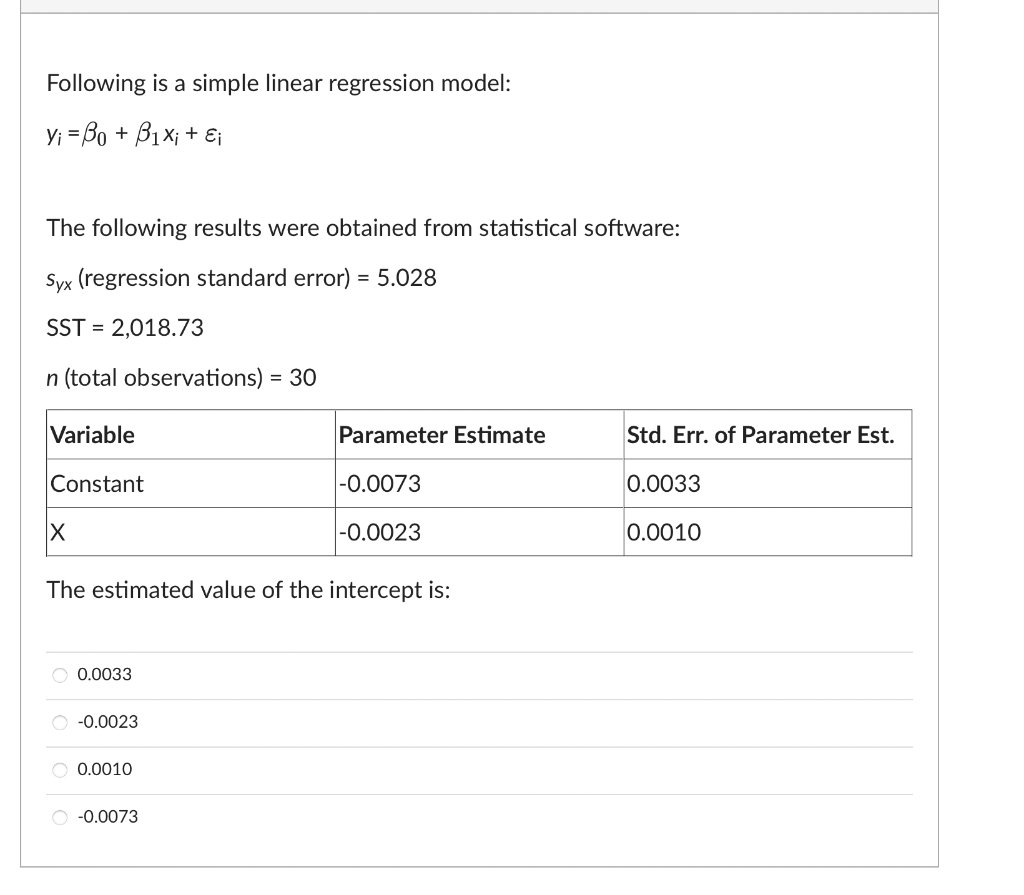Click the 'obtained from statistical software' sentence
The width and height of the screenshot is (1024, 895).
(363, 229)
